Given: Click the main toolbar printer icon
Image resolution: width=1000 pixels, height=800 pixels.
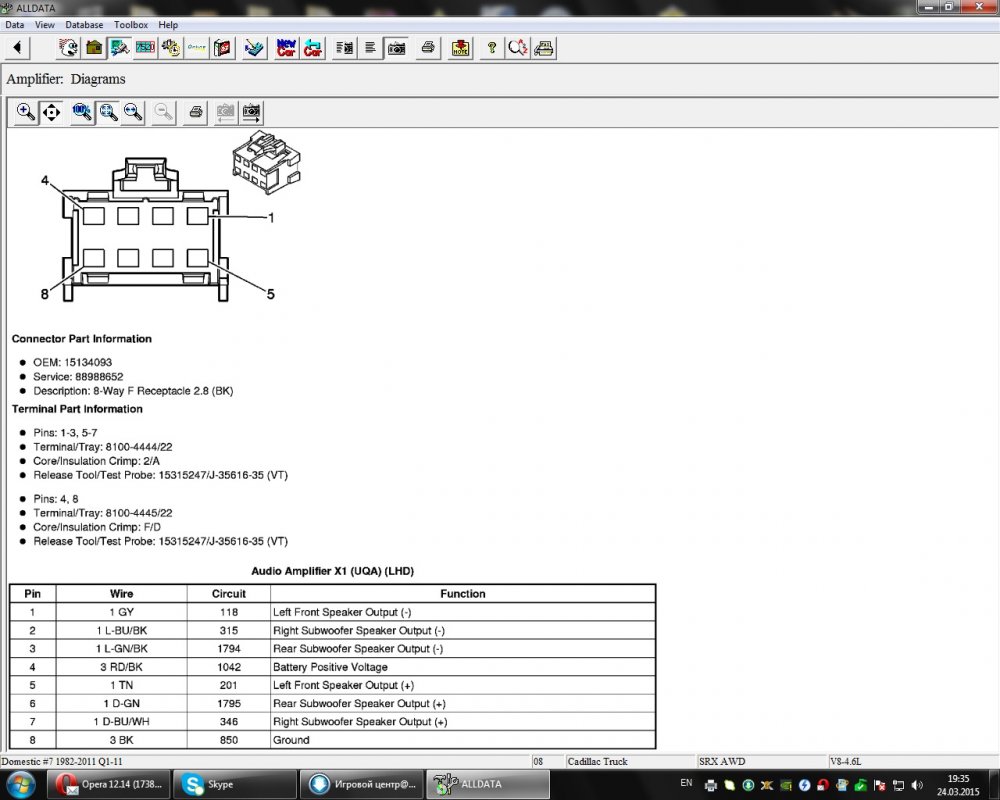Looking at the screenshot, I should (428, 47).
